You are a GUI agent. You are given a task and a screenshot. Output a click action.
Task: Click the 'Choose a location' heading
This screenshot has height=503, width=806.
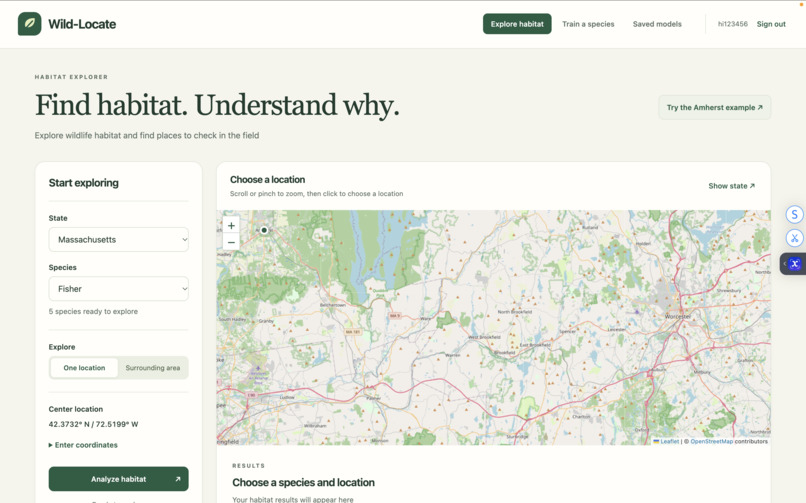pos(267,179)
